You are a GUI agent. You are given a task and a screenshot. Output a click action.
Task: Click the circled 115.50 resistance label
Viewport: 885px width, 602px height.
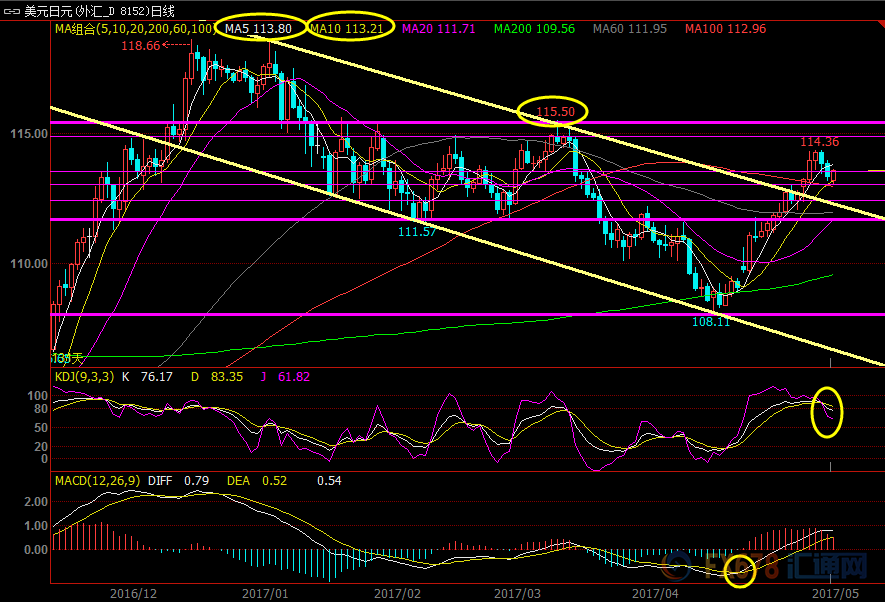[553, 112]
